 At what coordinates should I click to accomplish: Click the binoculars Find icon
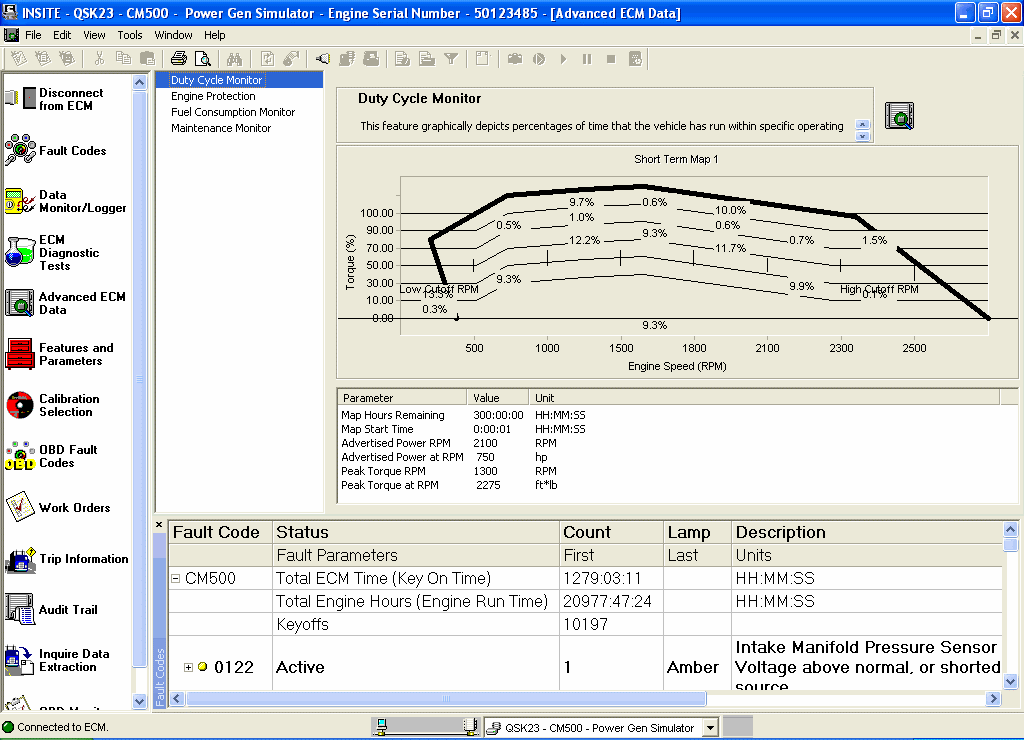coord(234,59)
